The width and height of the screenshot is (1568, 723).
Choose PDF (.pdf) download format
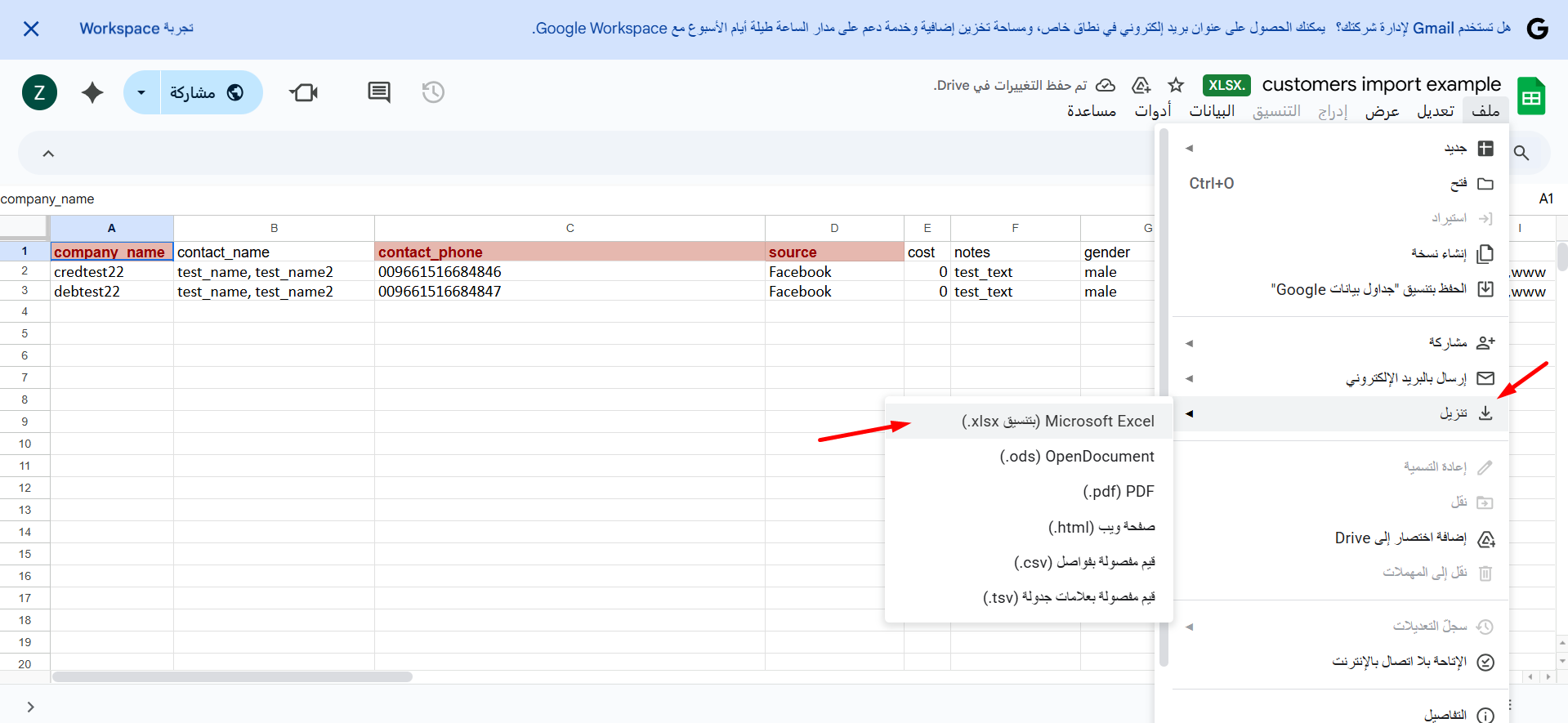1118,491
